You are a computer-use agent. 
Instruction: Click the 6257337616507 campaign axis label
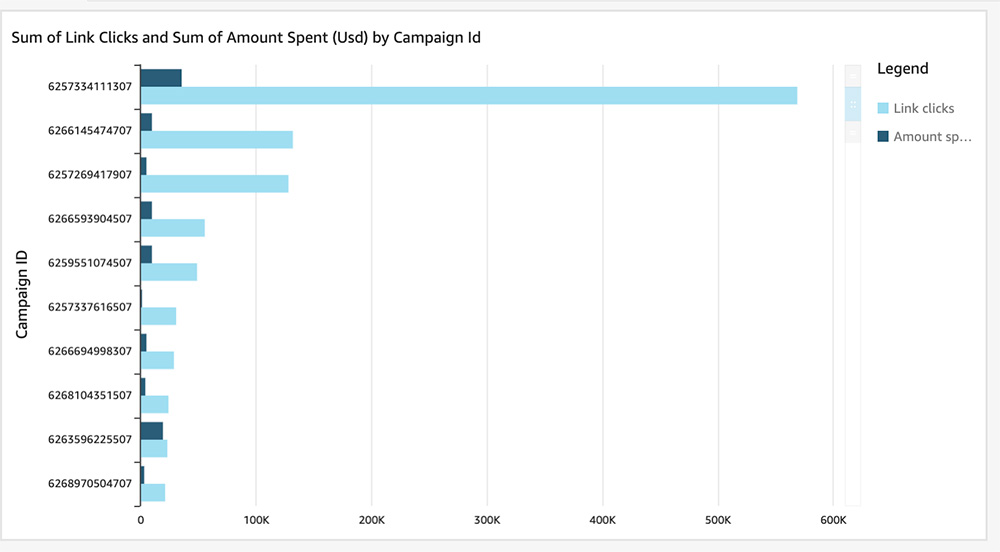click(x=89, y=307)
